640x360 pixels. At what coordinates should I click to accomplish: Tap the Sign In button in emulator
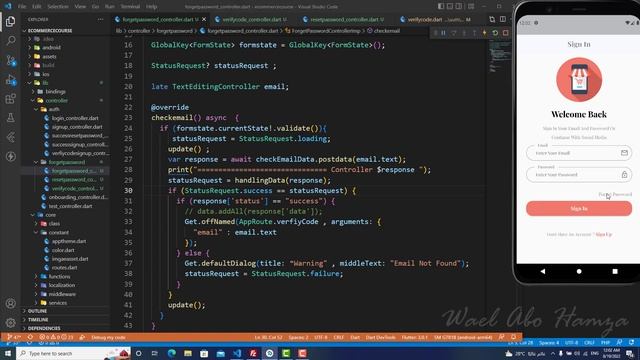click(x=579, y=209)
